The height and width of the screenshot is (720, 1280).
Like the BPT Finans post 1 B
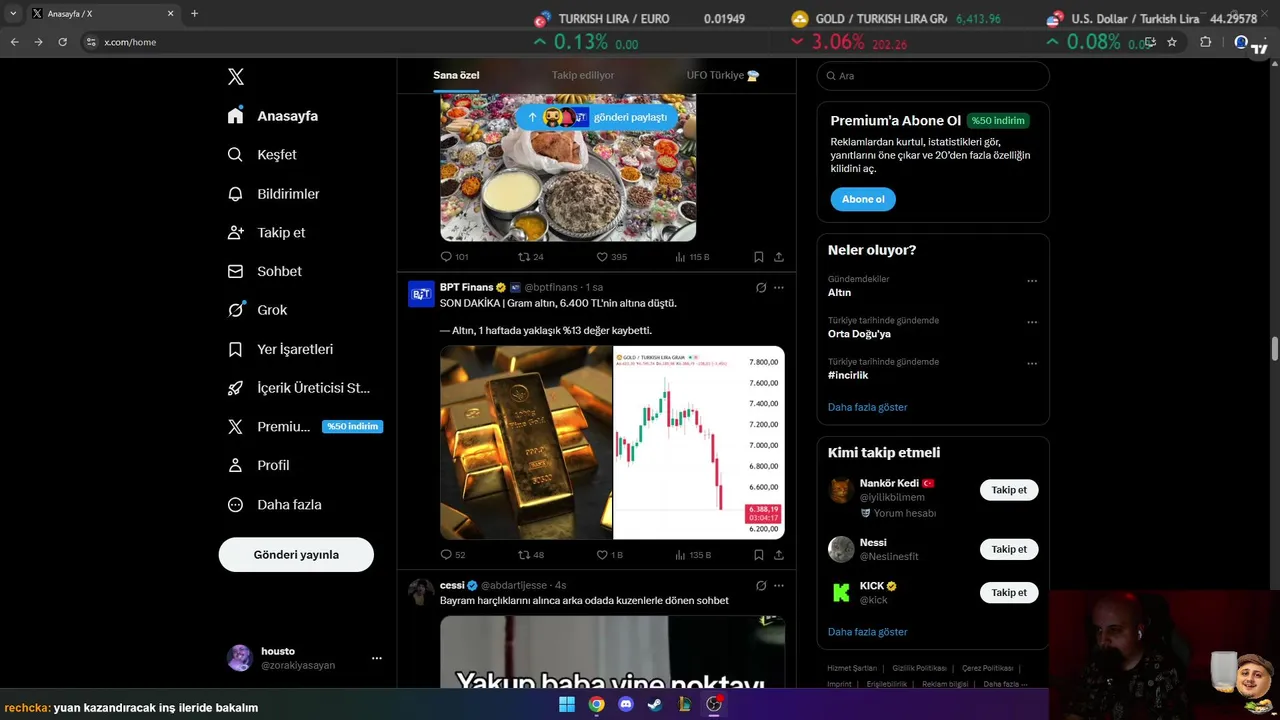pyautogui.click(x=609, y=555)
